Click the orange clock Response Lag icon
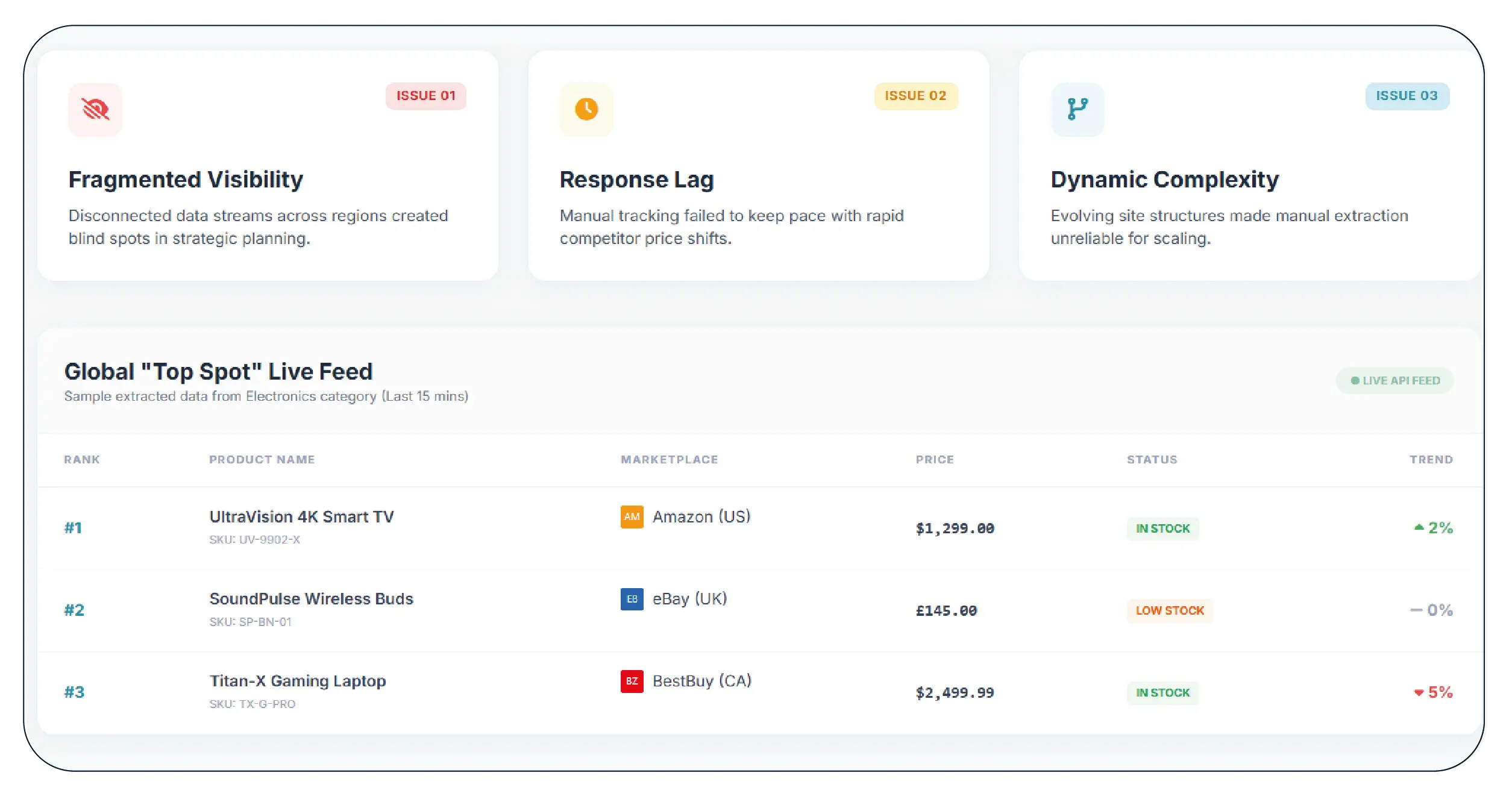This screenshot has height=796, width=1512. tap(586, 109)
